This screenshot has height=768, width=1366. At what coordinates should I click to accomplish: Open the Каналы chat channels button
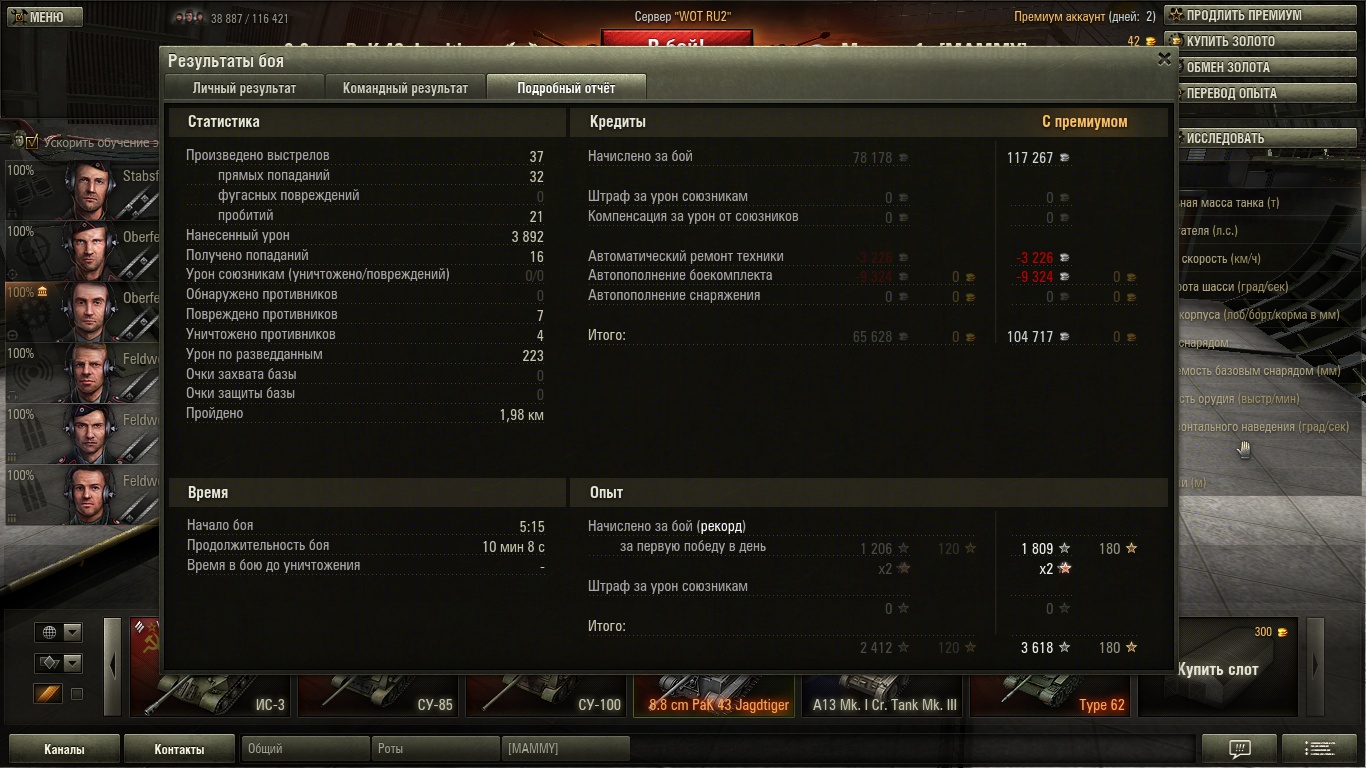(x=64, y=749)
